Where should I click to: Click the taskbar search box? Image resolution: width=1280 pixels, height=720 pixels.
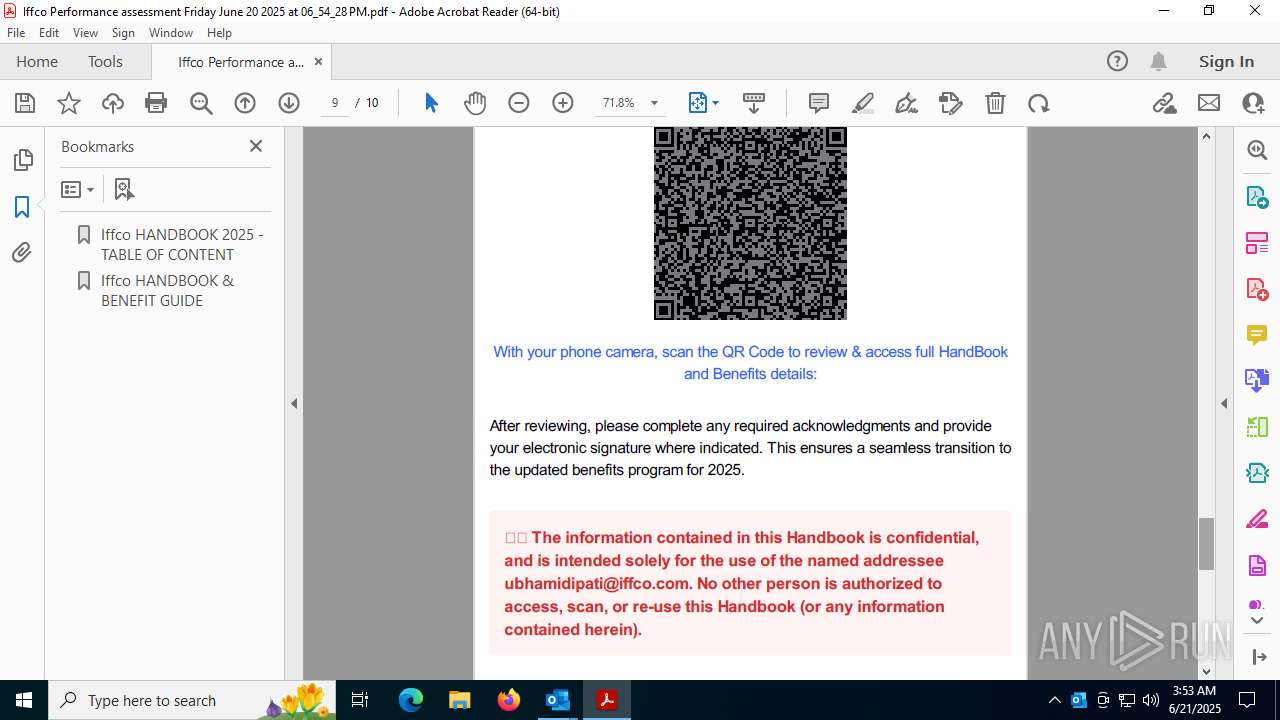pyautogui.click(x=193, y=700)
